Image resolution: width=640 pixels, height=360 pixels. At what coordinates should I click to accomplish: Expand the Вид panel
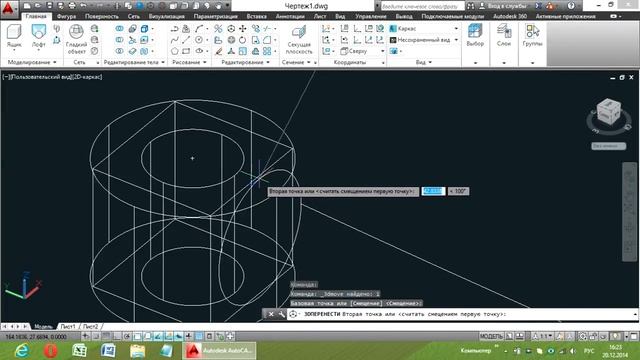click(424, 62)
